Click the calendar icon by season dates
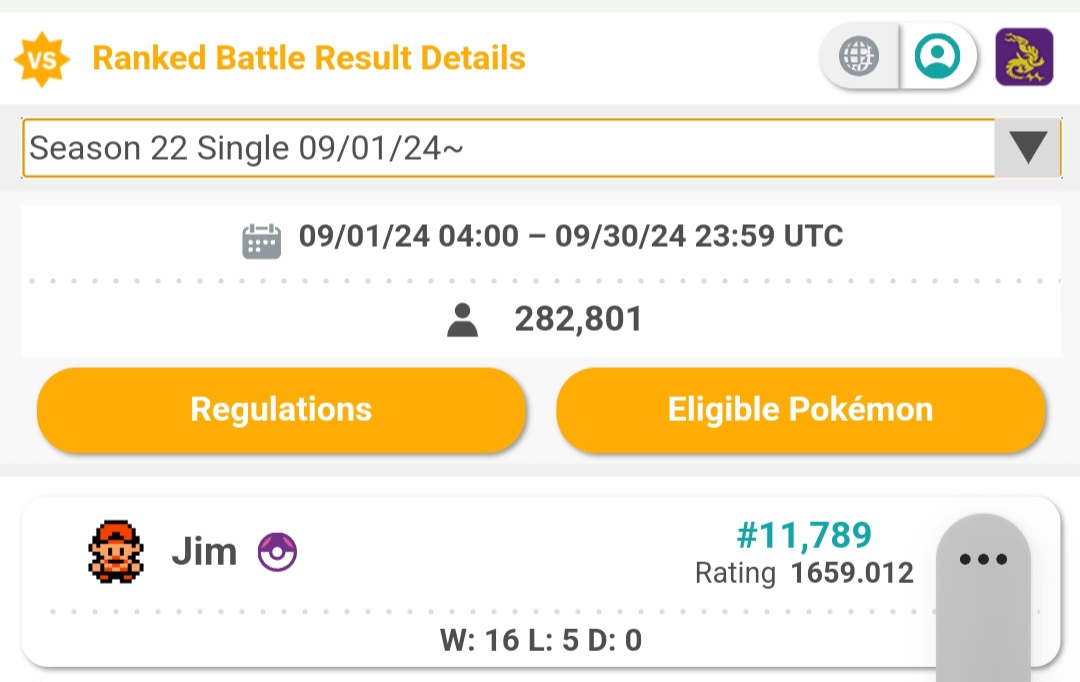The width and height of the screenshot is (1080, 682). point(262,241)
